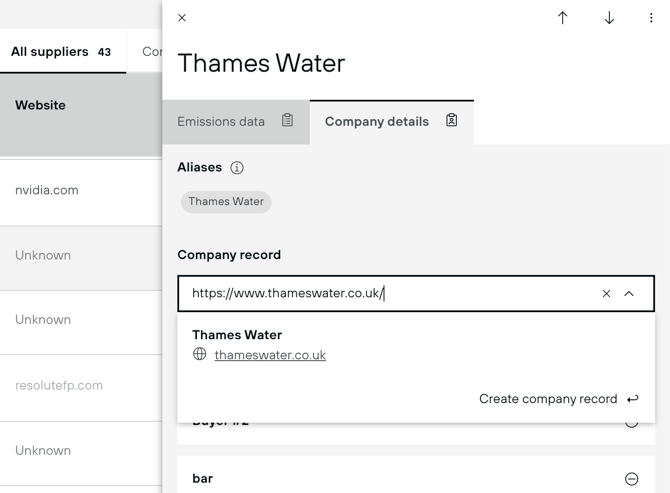Go to previous supplier with up arrow
Viewport: 670px width, 493px height.
[562, 18]
